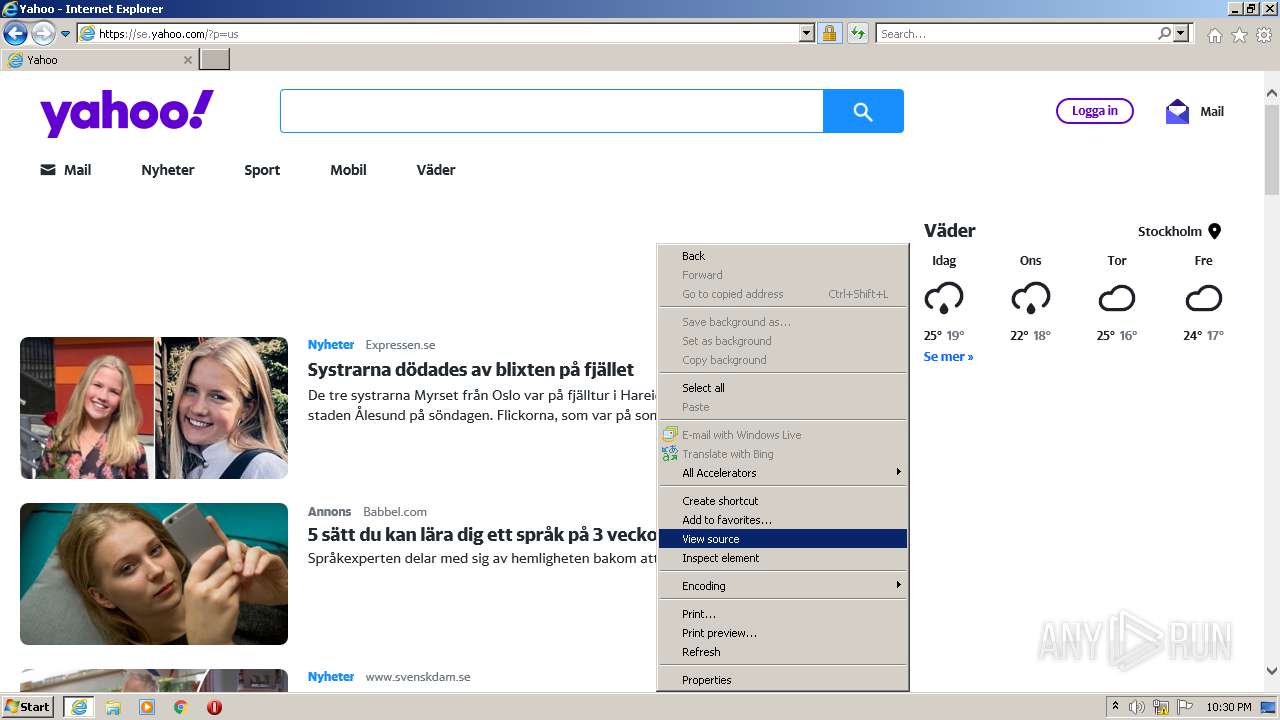Click Ons rain weather icon

coord(1030,298)
